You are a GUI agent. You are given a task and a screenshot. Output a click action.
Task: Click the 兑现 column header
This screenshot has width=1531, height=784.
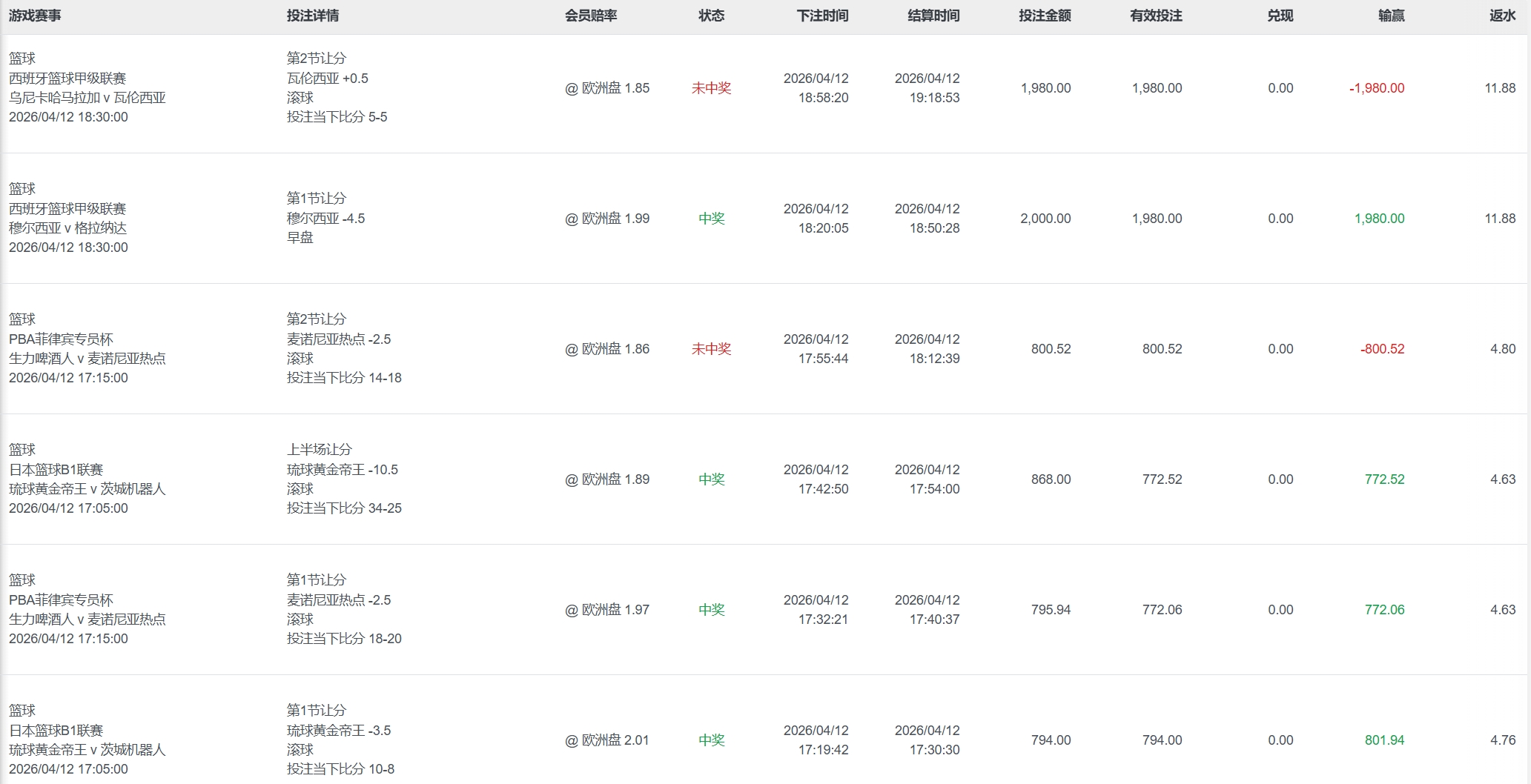(x=1280, y=16)
